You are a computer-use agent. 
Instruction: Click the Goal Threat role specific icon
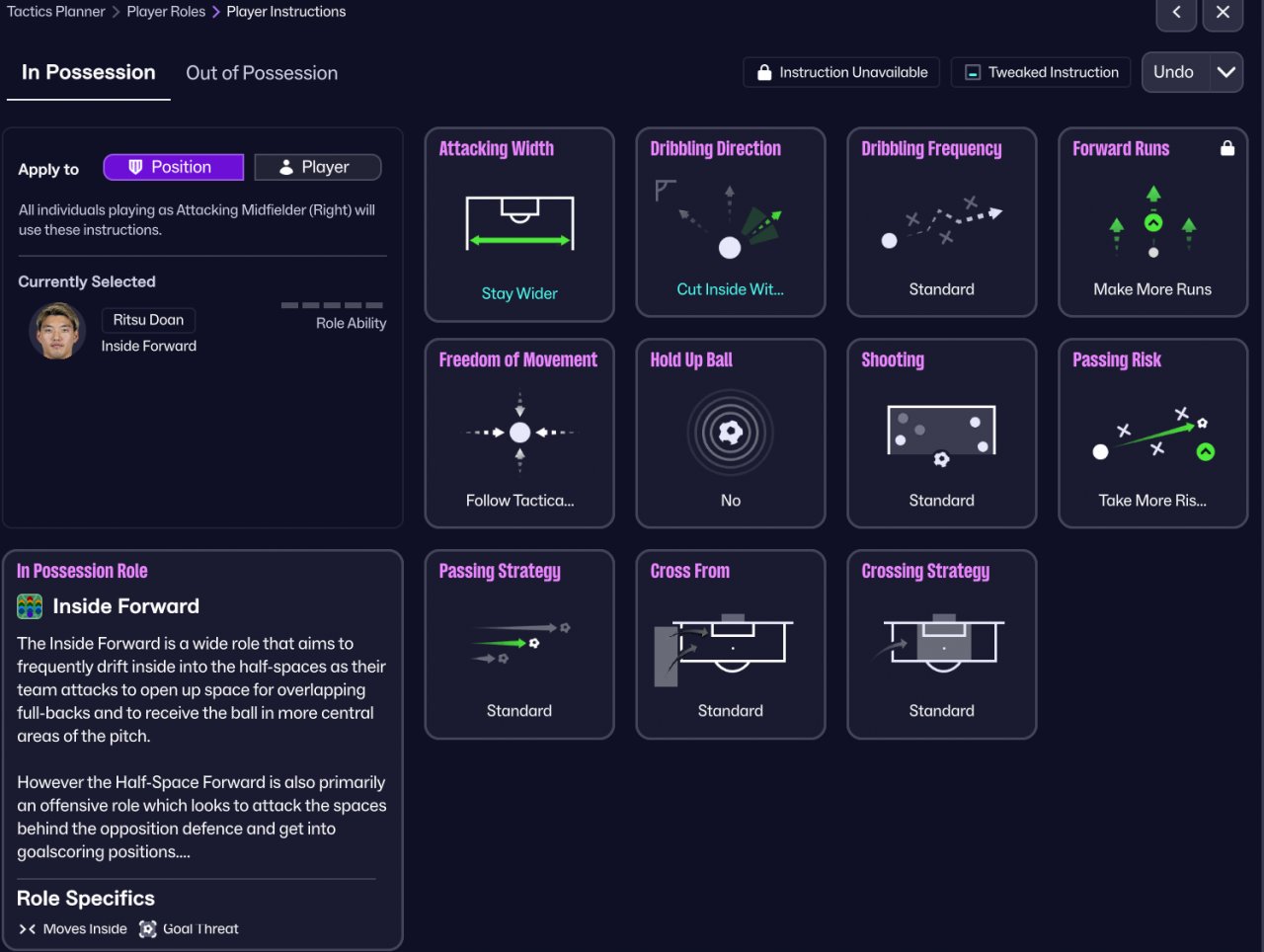pyautogui.click(x=148, y=929)
